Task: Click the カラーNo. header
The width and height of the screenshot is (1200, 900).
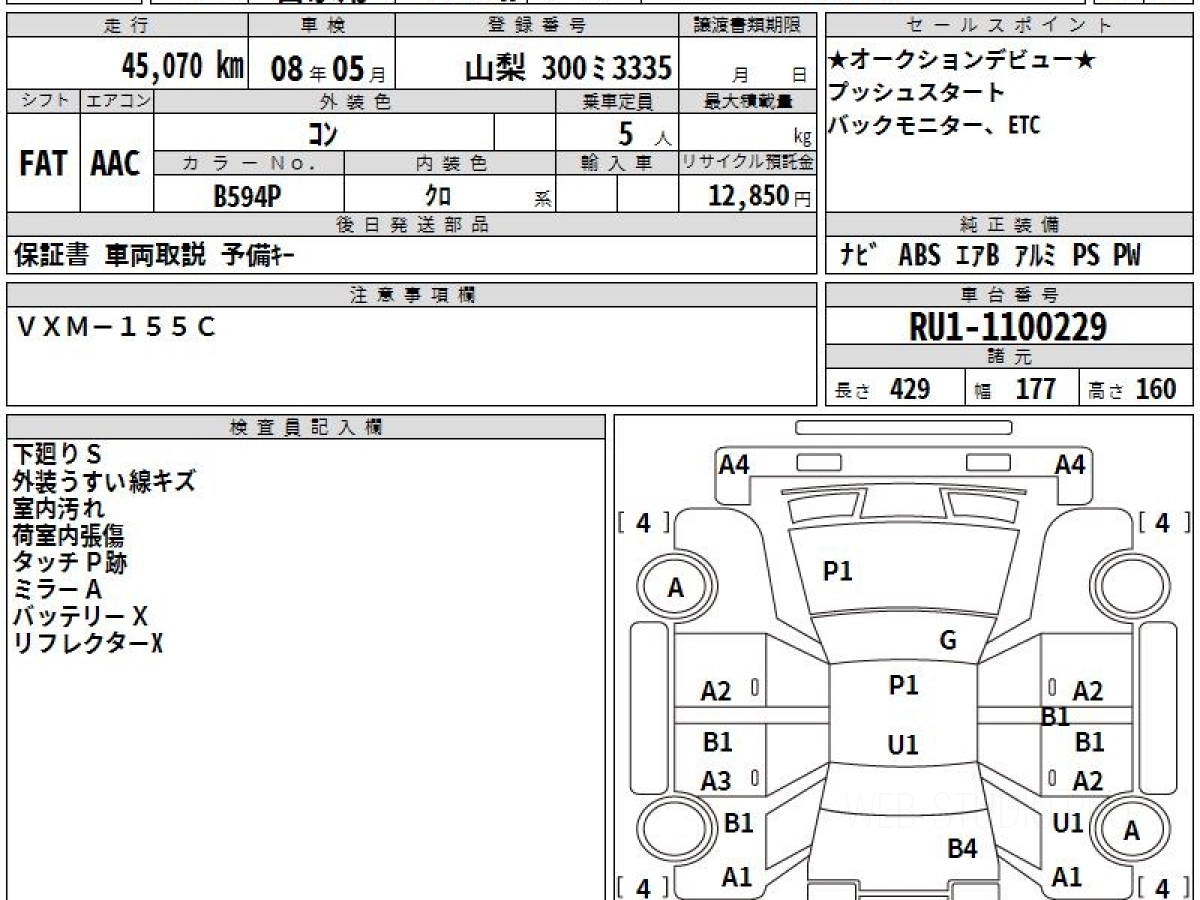Action: [x=249, y=163]
